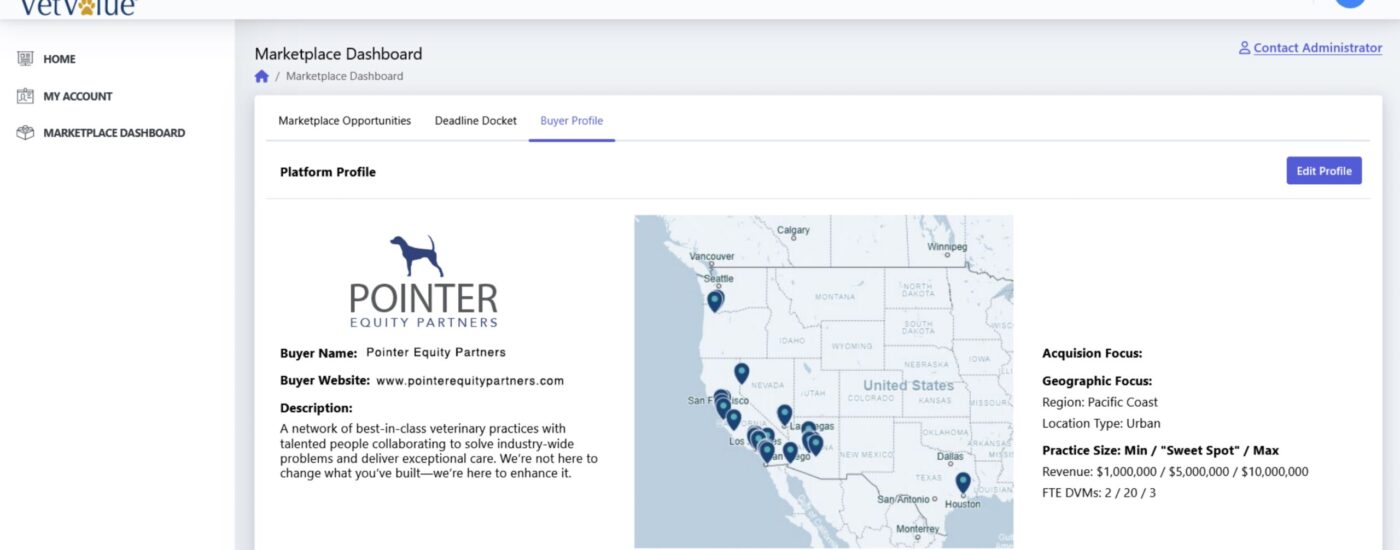
Task: Click the person icon beside Contact Administrator
Action: [x=1244, y=48]
